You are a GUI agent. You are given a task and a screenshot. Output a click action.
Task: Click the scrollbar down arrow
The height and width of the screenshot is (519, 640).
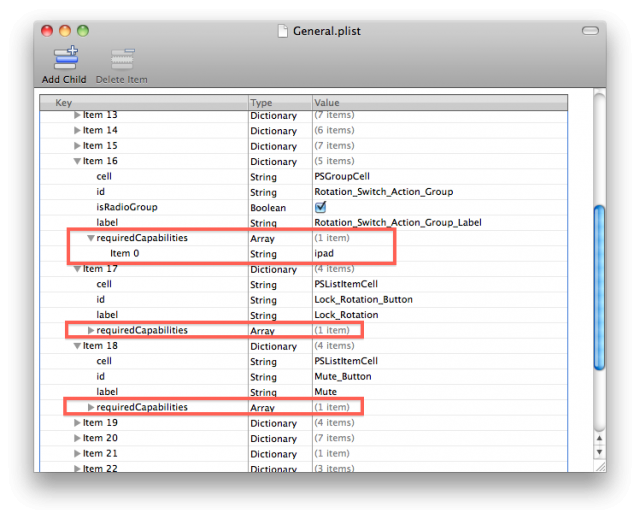tap(599, 452)
